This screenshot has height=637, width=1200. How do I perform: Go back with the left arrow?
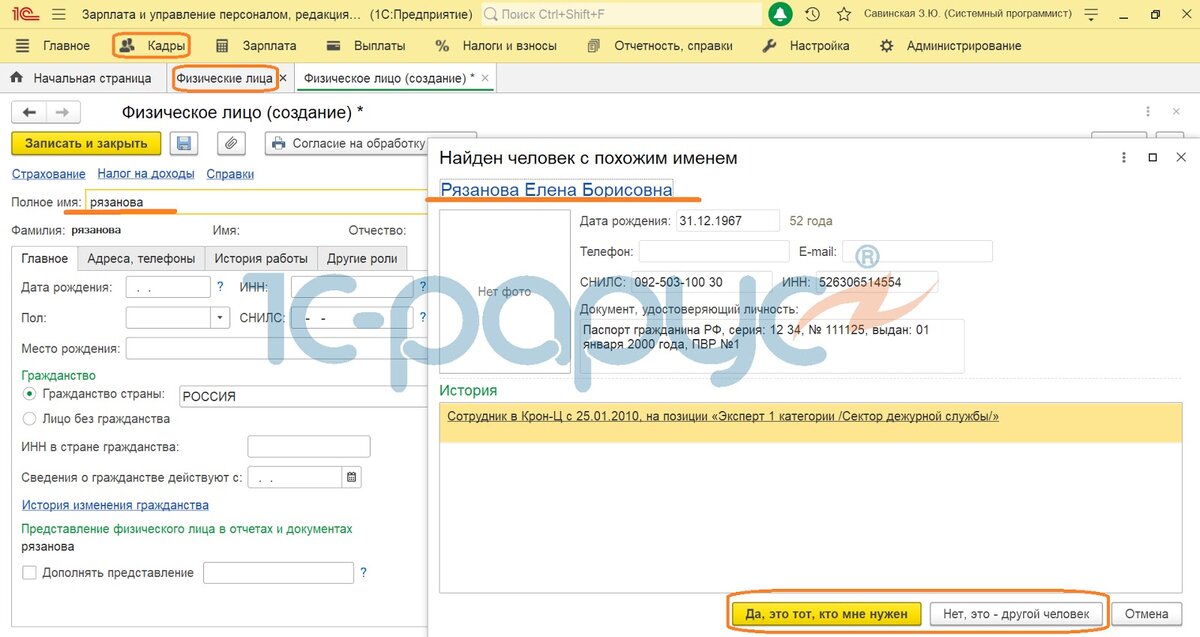tap(29, 113)
